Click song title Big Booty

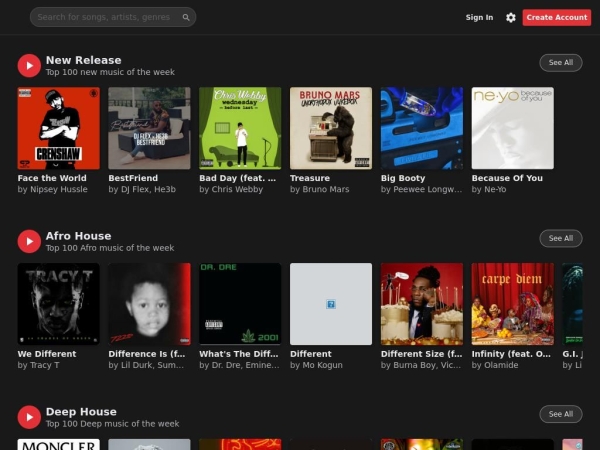(x=403, y=178)
